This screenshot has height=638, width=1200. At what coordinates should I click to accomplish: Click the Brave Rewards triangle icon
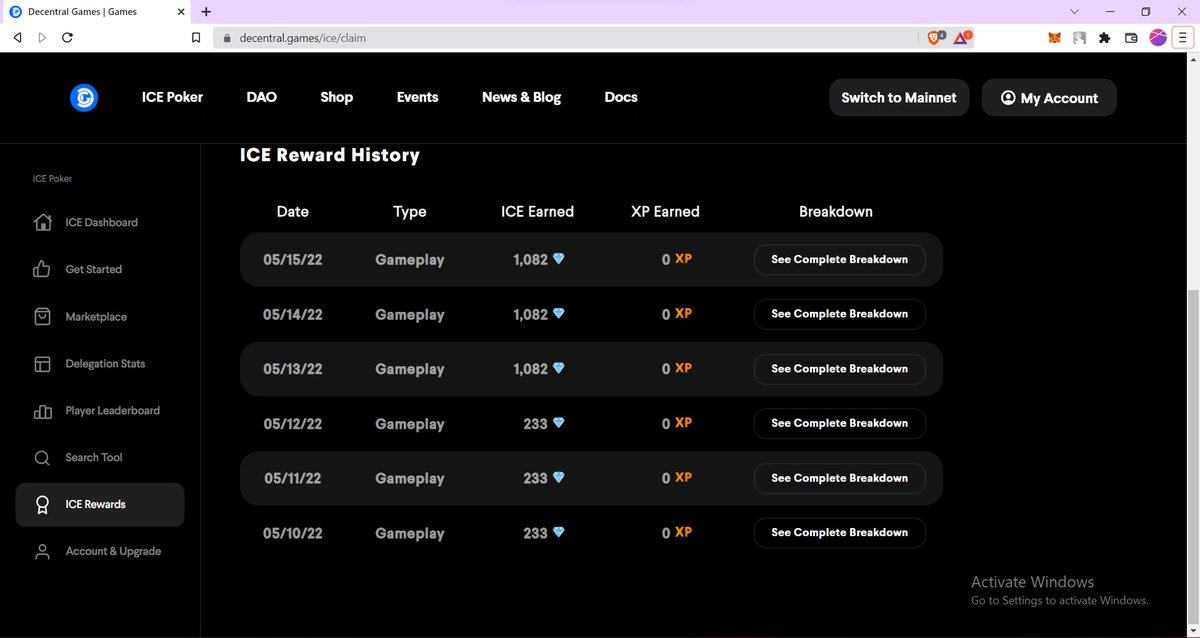tap(962, 37)
